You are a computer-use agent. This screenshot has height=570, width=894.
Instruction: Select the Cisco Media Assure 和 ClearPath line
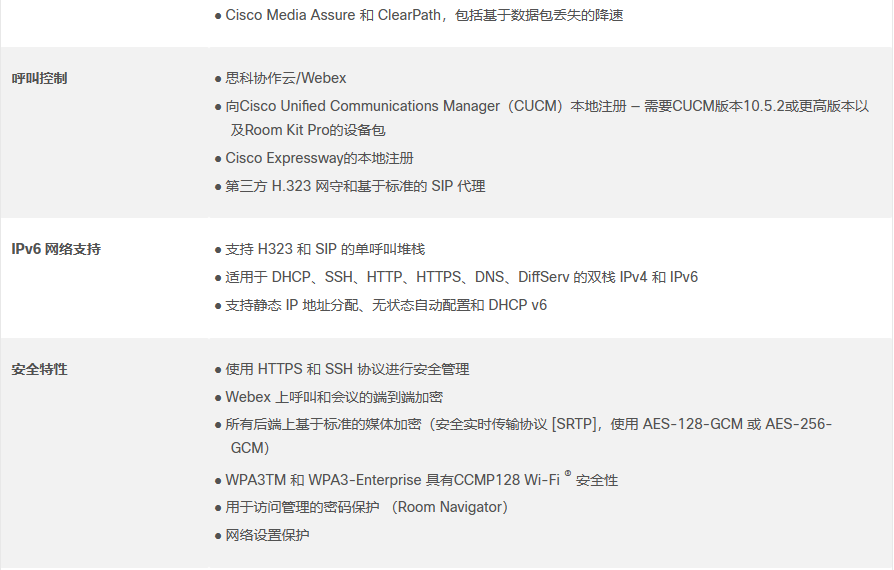pyautogui.click(x=424, y=15)
